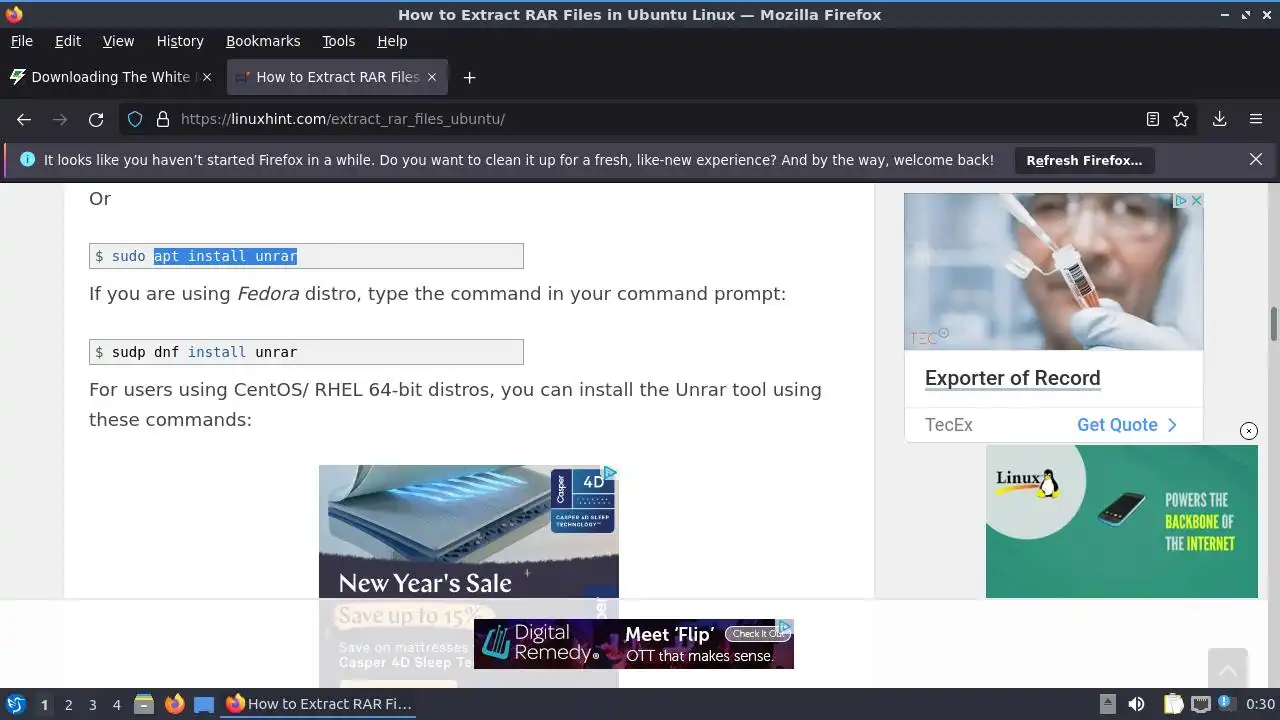The image size is (1280, 720).
Task: Click the sudp dnf install unrar code
Action: click(306, 352)
